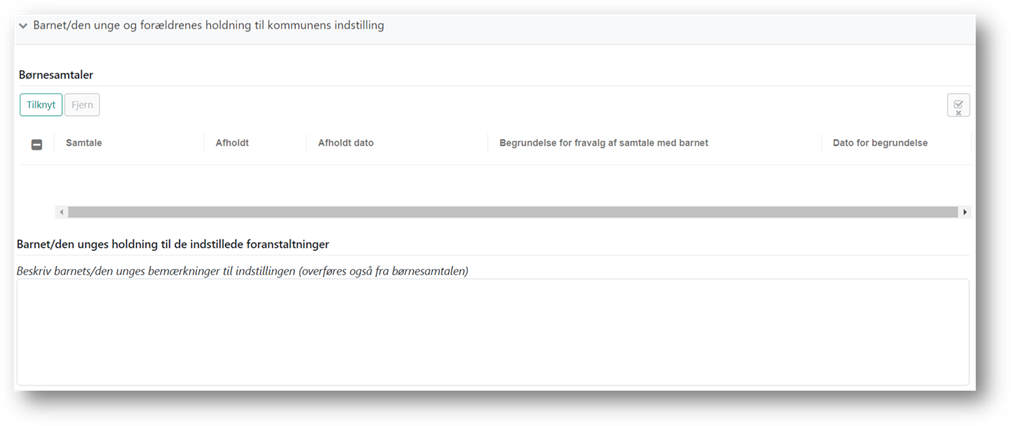Image resolution: width=1011 pixels, height=426 pixels.
Task: Click the Begrundelse for fravalg column header
Action: point(603,143)
